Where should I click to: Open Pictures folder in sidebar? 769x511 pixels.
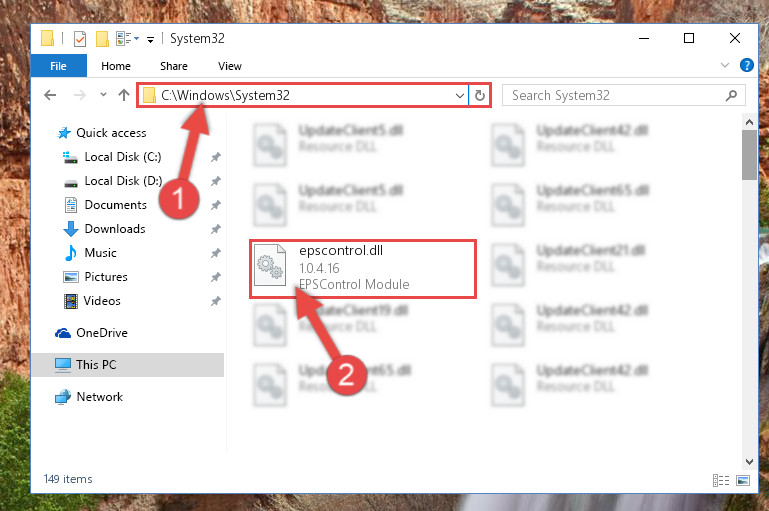coord(105,277)
